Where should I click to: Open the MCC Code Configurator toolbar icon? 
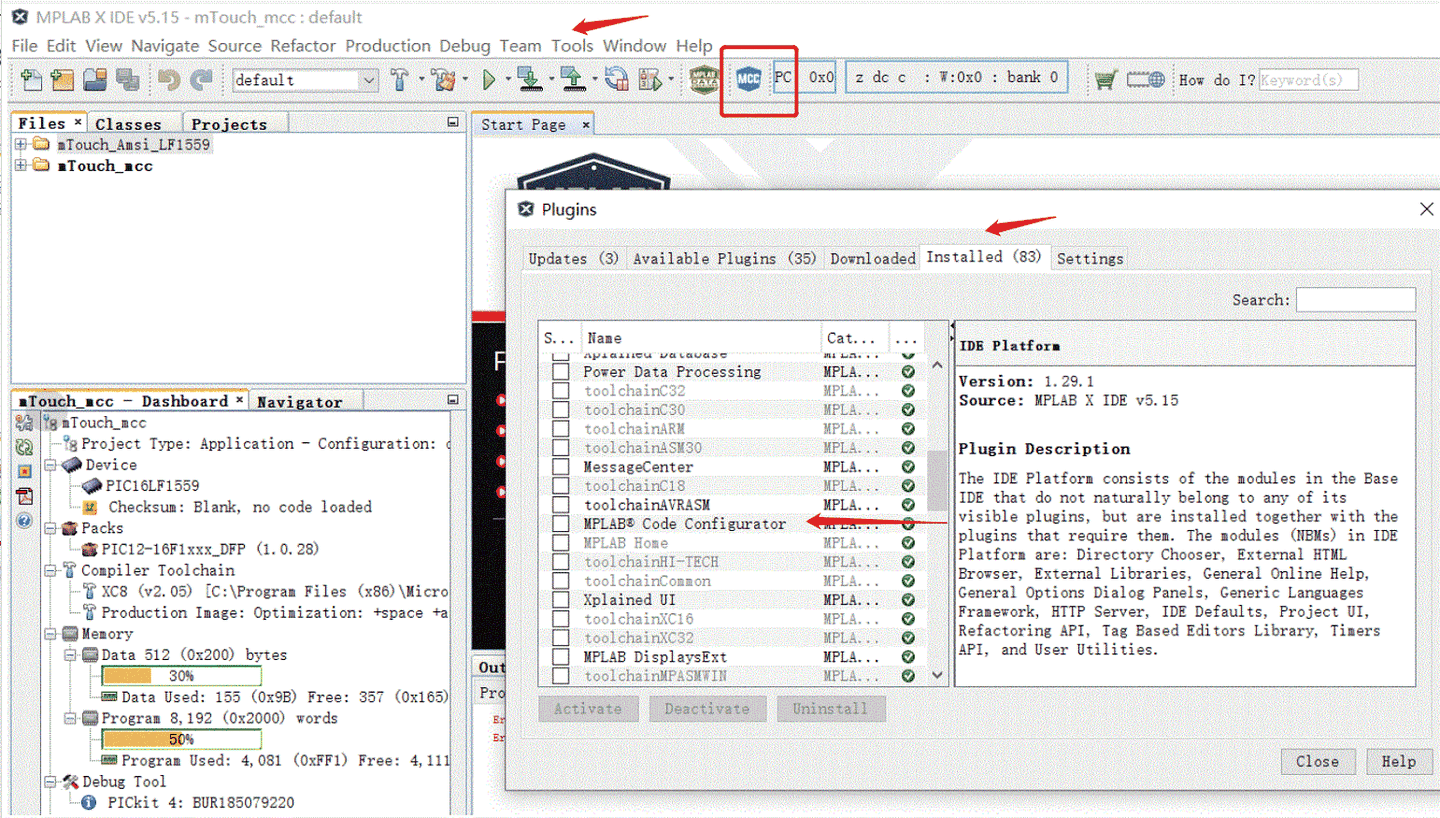[x=749, y=79]
